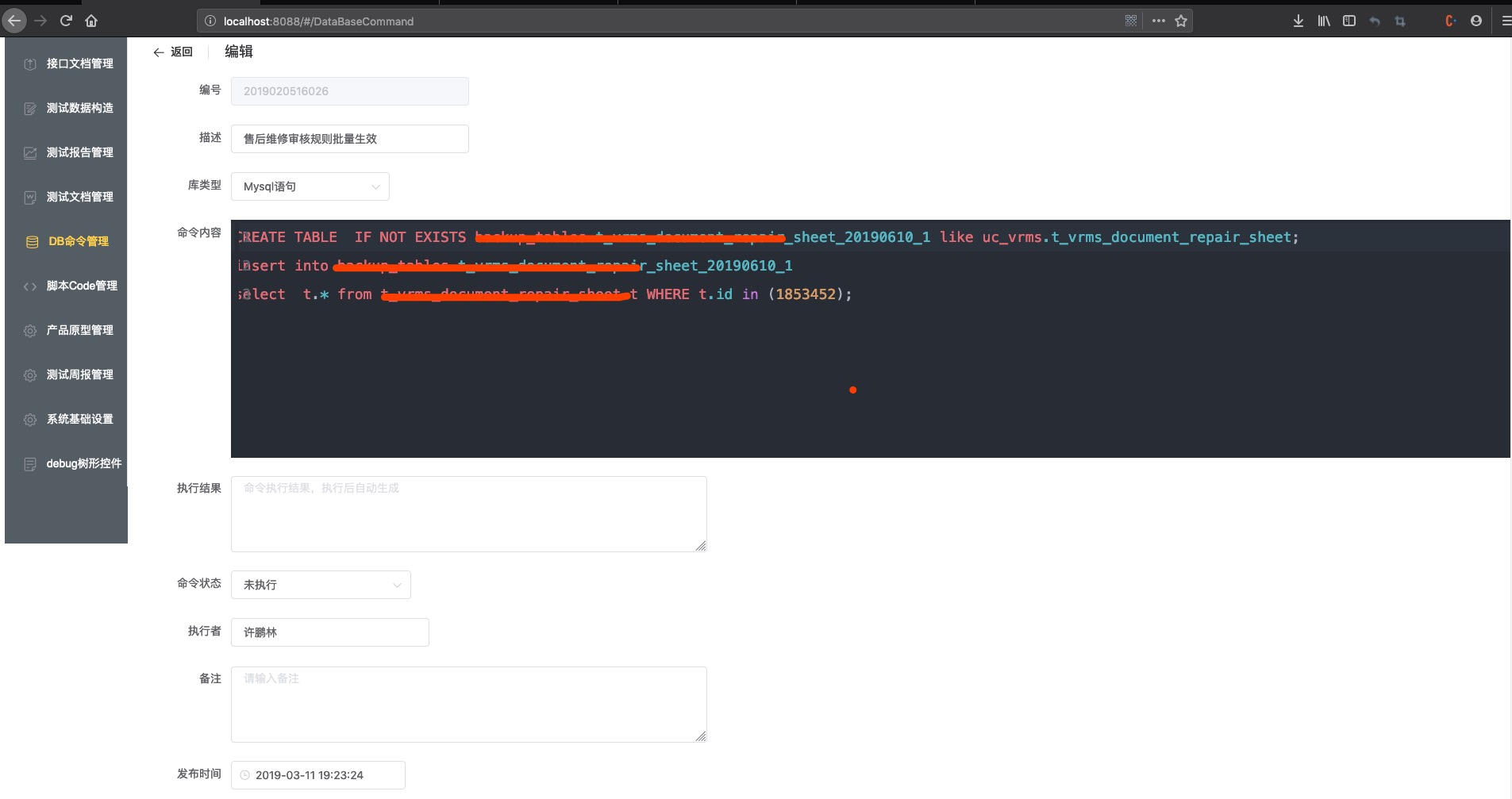Click the 执行结果 text area
Screen dimensions: 1512x799
(x=469, y=514)
